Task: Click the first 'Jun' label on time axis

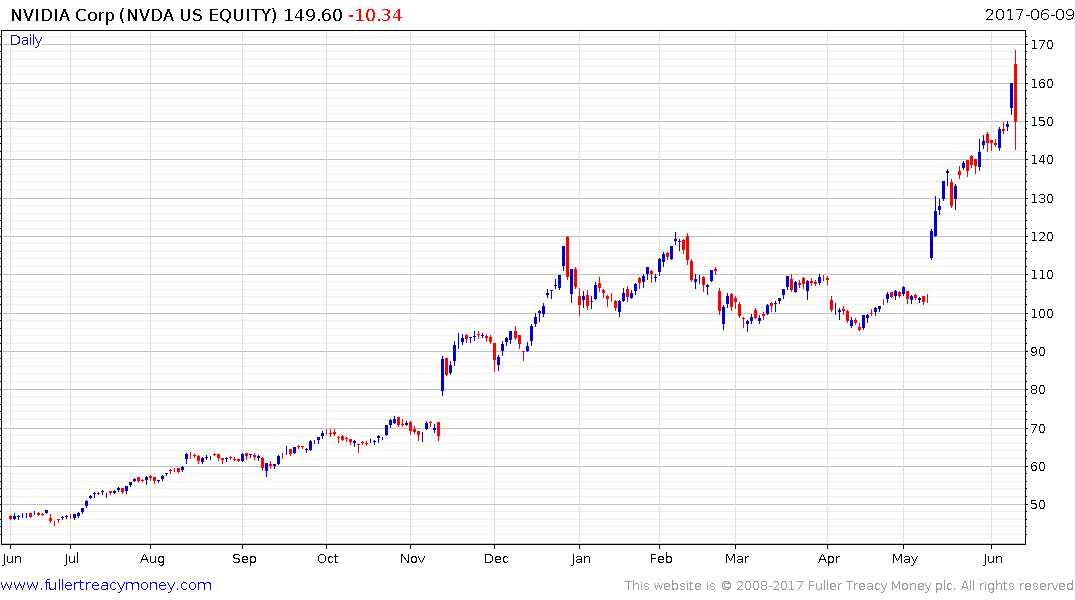Action: [12, 559]
